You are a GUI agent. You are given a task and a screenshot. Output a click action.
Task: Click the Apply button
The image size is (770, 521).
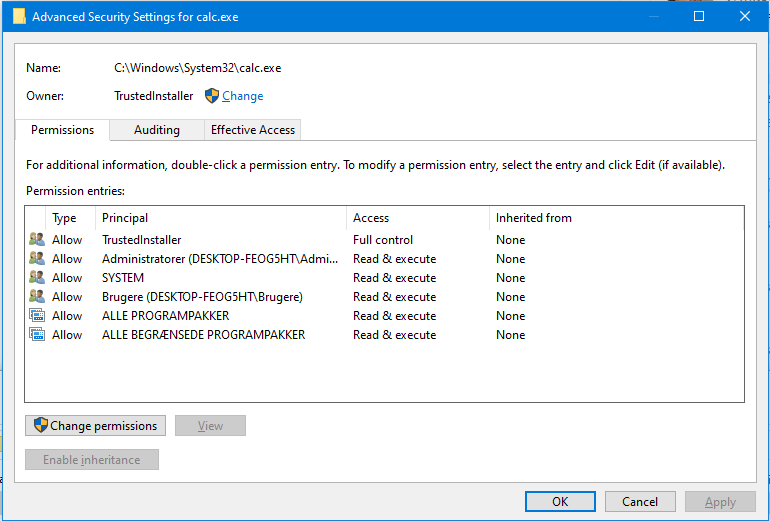[x=720, y=501]
